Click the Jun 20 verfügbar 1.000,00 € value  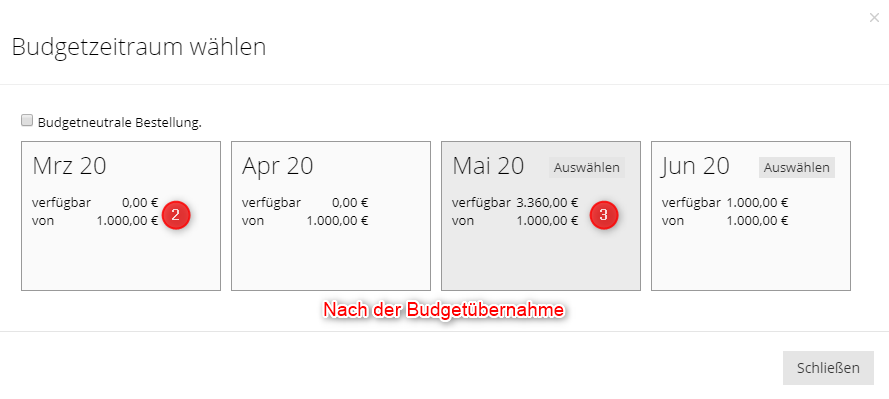[x=757, y=203]
